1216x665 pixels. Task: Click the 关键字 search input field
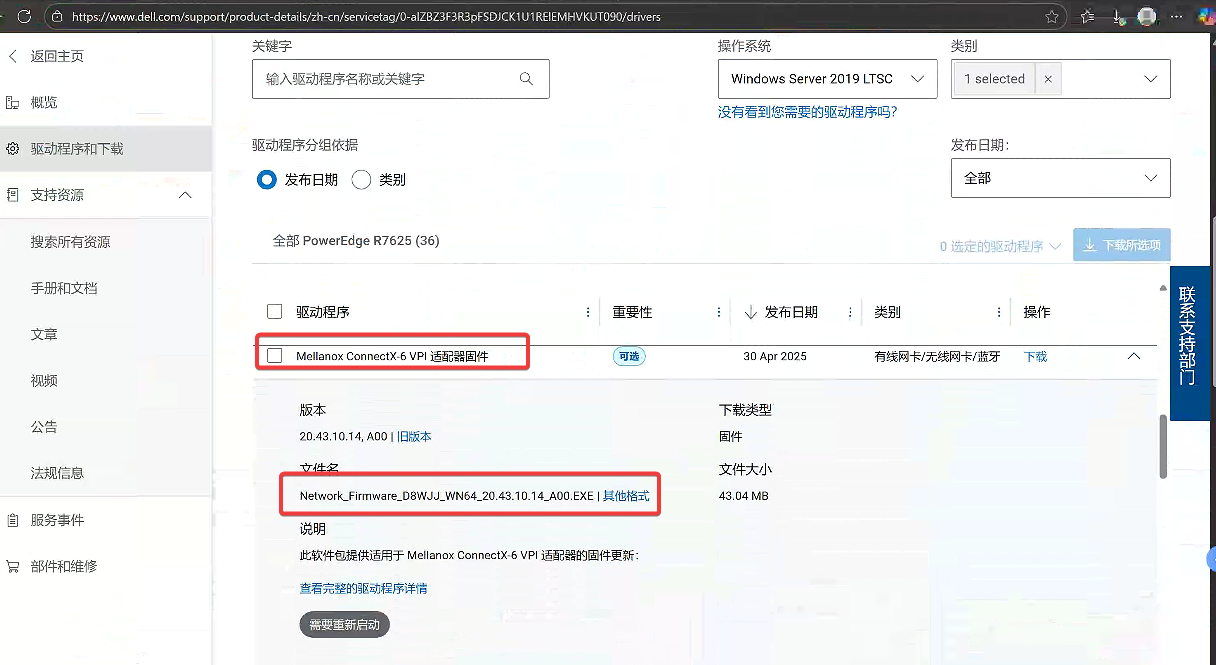click(400, 79)
